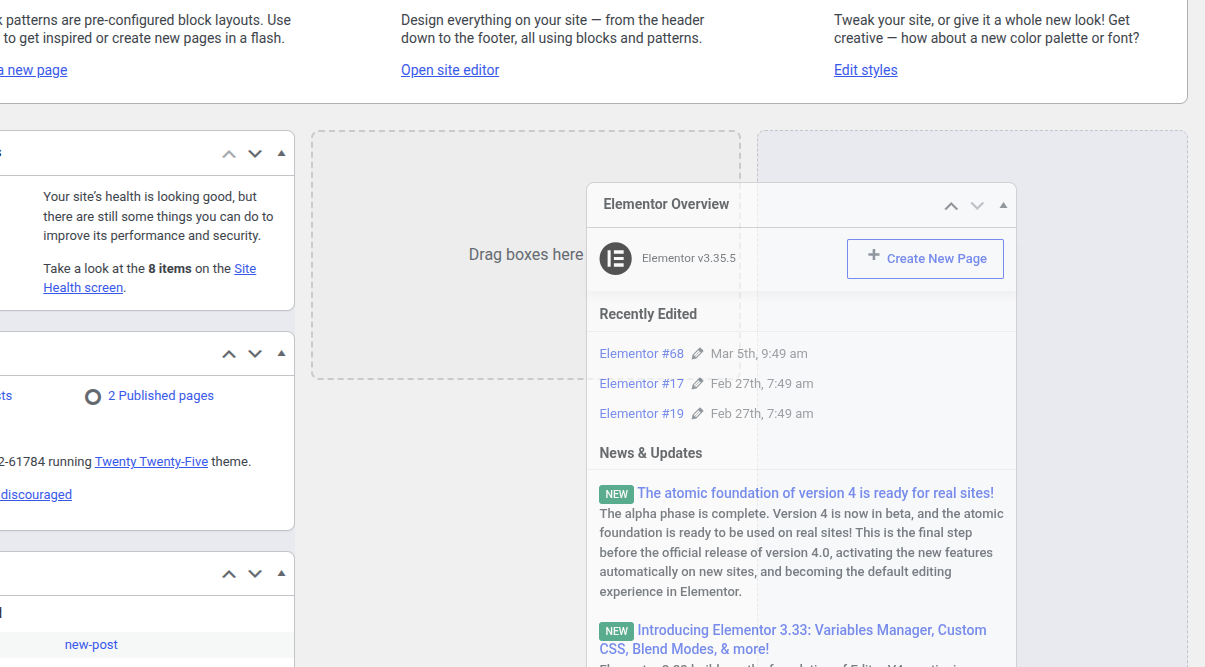Click pencil icon next to Elementor #17

pos(698,383)
